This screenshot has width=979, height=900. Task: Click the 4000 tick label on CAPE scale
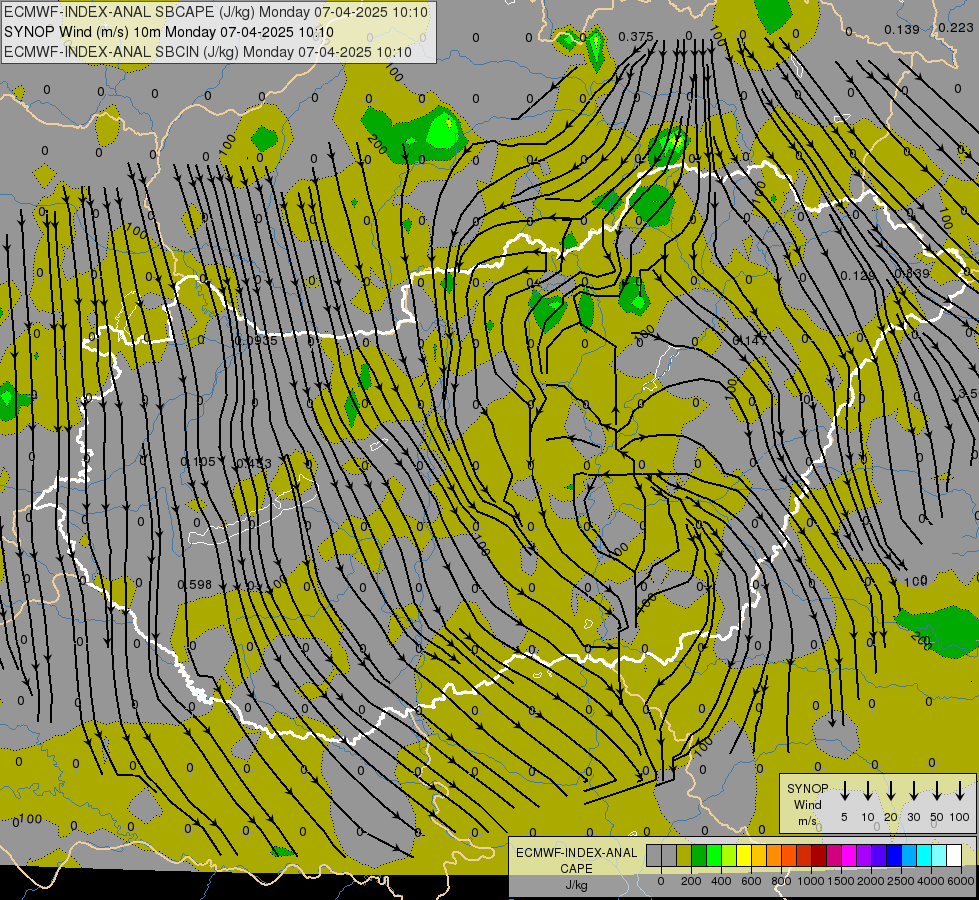pyautogui.click(x=931, y=881)
